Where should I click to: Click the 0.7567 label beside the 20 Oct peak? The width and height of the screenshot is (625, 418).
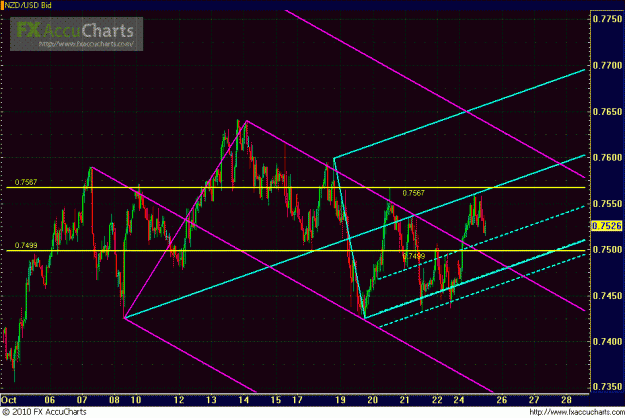pos(413,193)
